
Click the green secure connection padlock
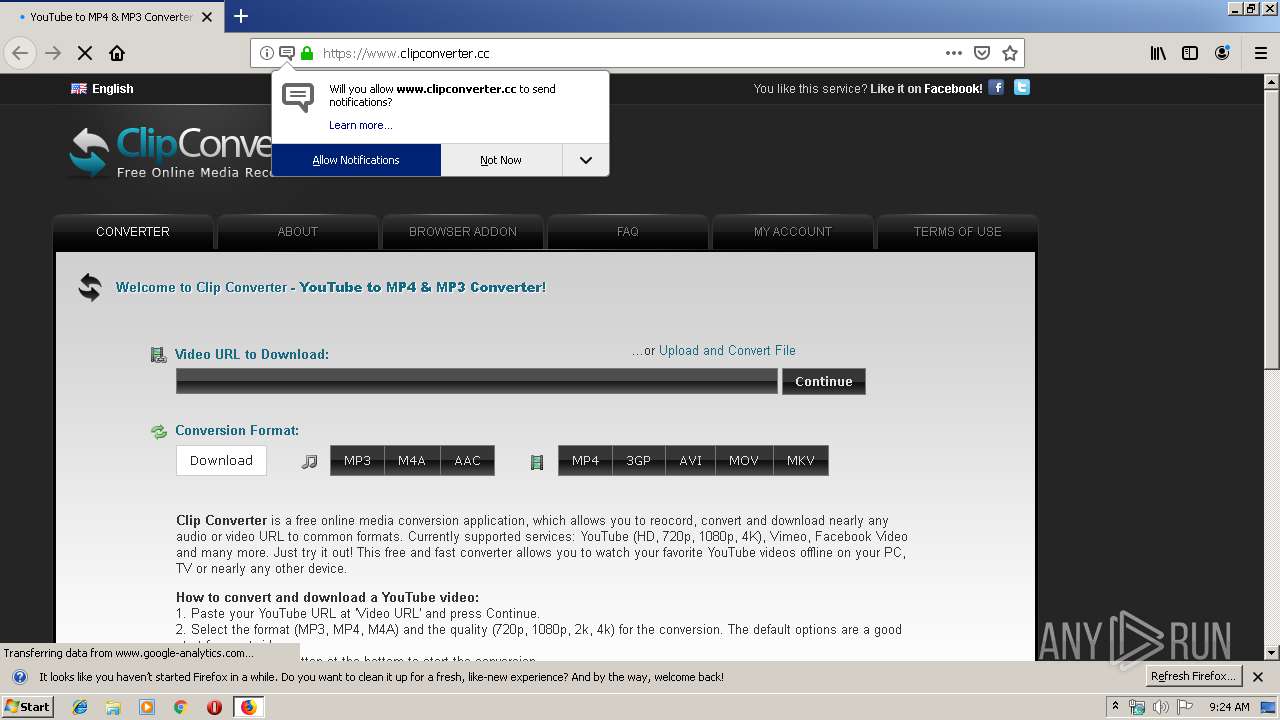[x=307, y=53]
